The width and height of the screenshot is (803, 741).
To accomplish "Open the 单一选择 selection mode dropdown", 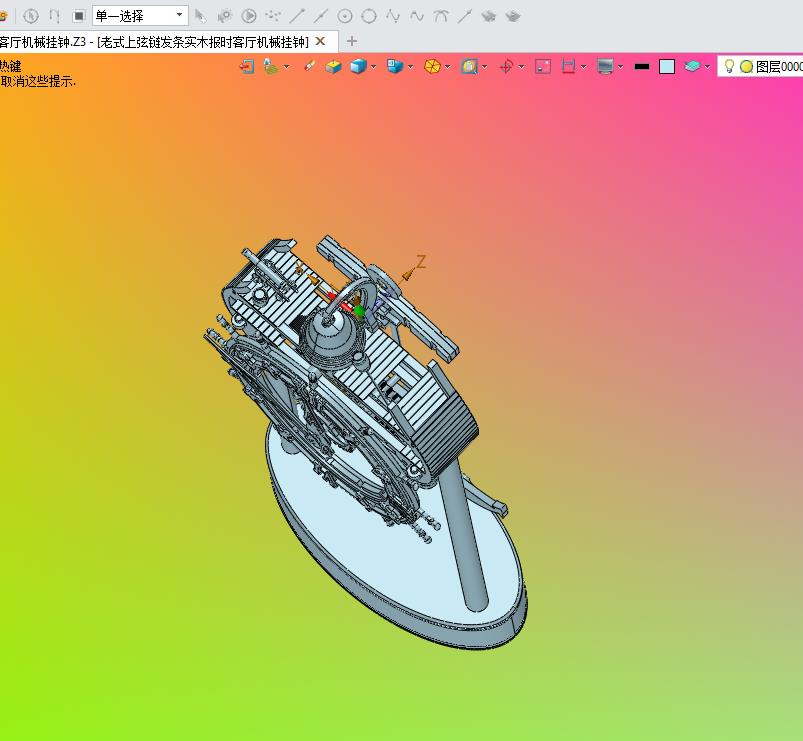I will 140,16.
